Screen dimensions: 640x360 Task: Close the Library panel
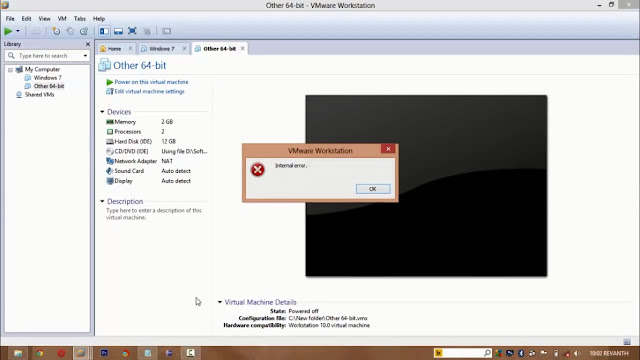[x=88, y=44]
